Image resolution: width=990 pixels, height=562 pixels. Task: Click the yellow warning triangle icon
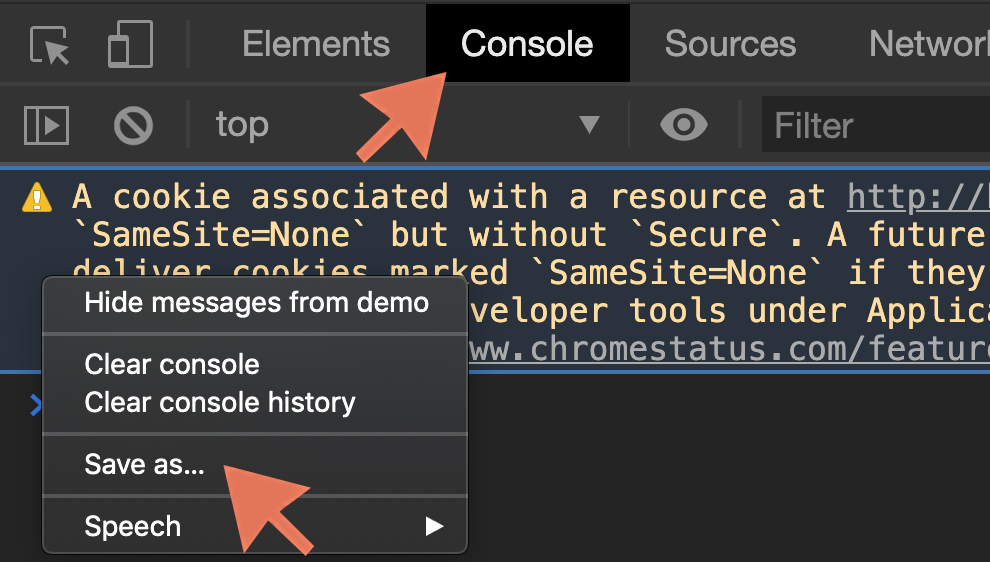click(38, 197)
